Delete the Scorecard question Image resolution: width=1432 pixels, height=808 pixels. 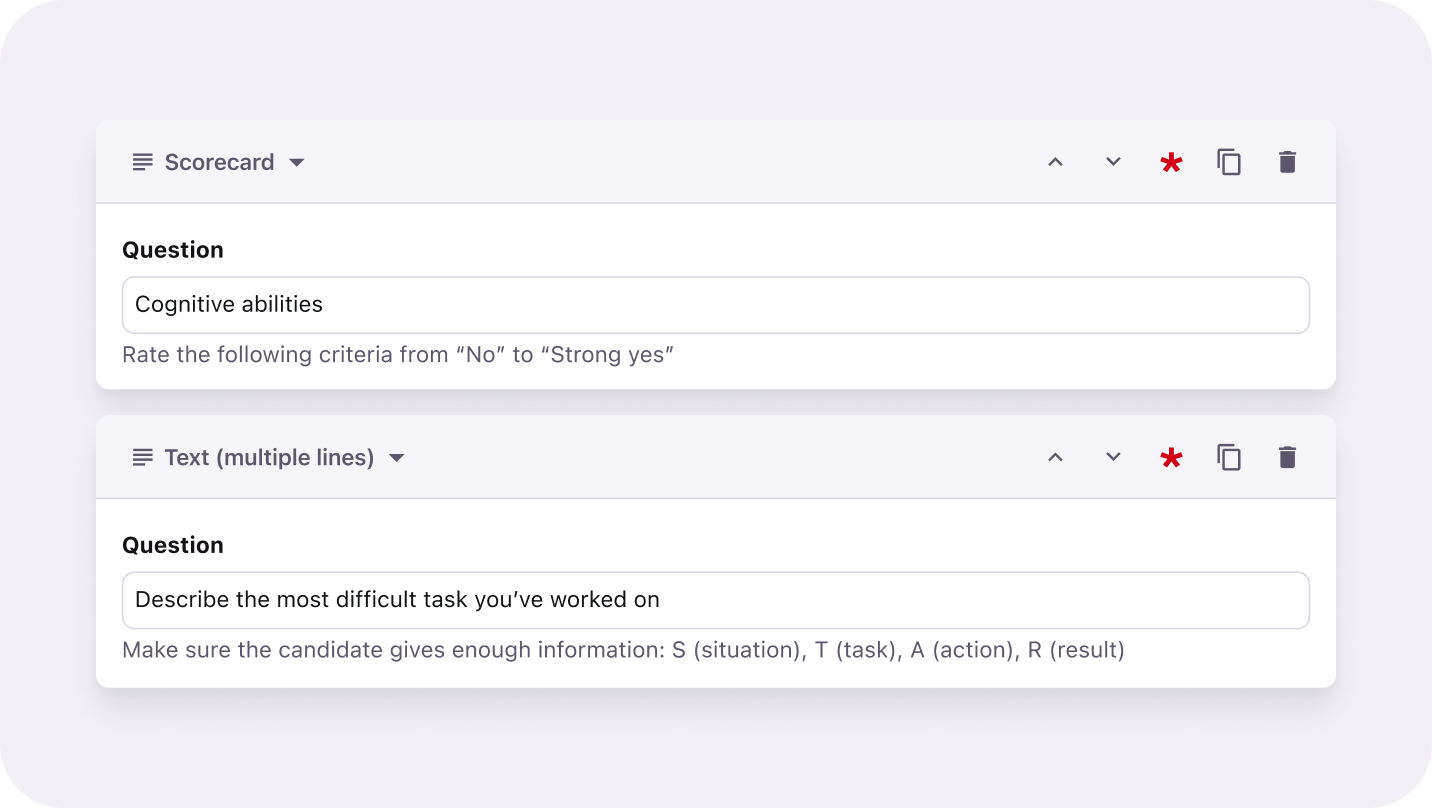point(1287,162)
